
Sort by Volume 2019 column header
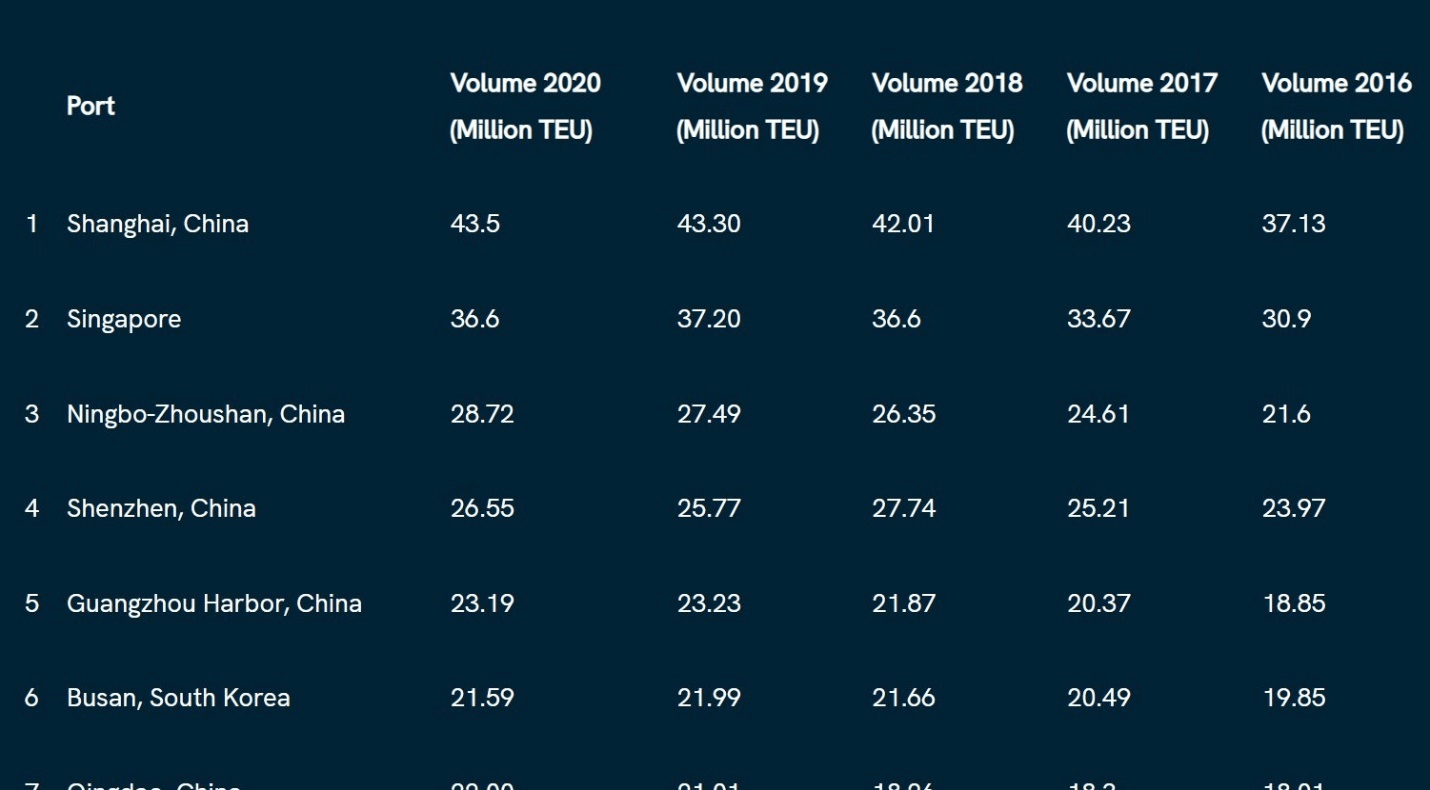pos(752,106)
